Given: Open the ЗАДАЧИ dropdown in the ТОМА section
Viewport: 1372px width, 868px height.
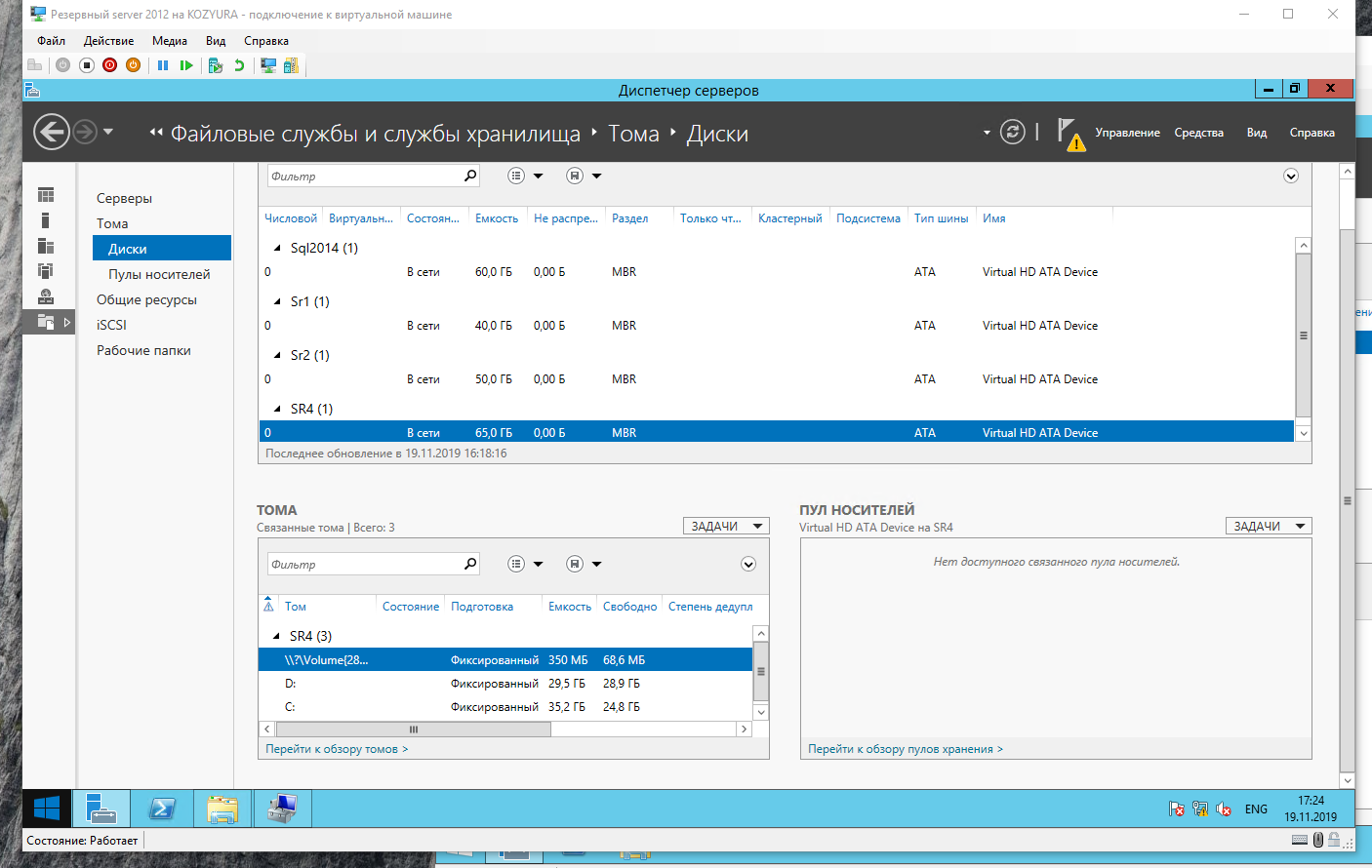Looking at the screenshot, I should 726,526.
